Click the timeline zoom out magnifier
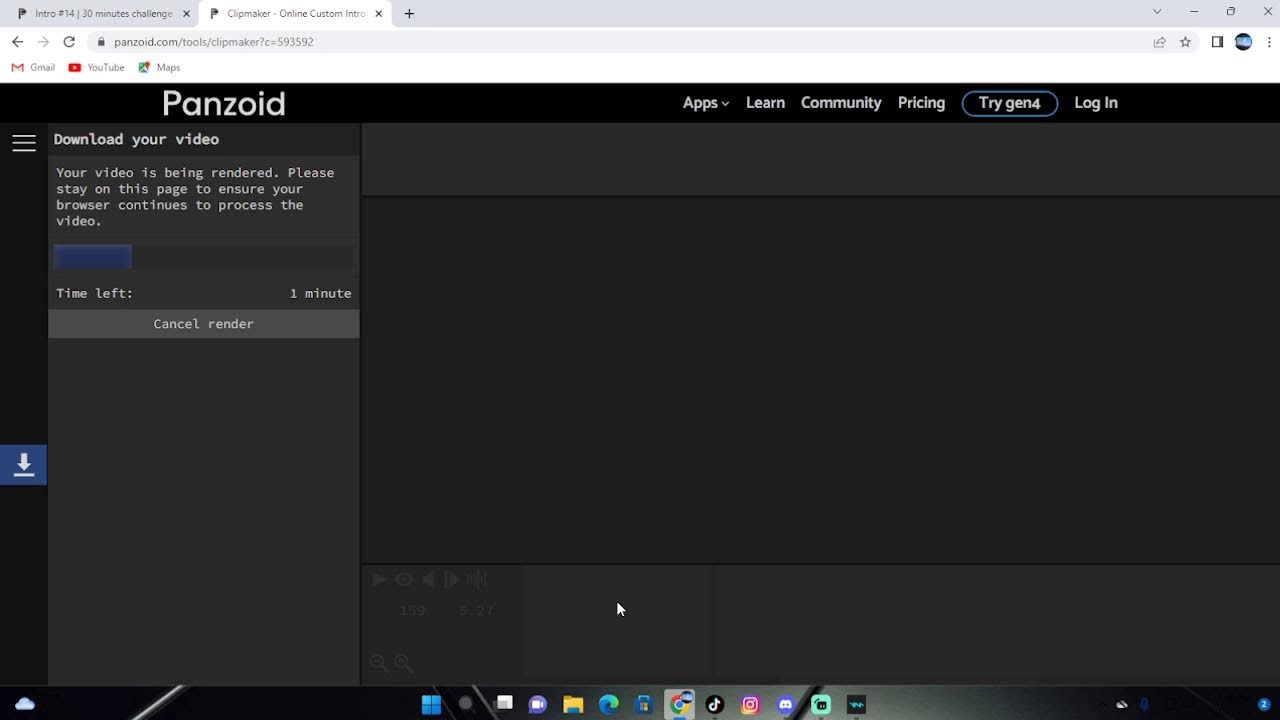Image resolution: width=1280 pixels, height=720 pixels. coord(378,662)
